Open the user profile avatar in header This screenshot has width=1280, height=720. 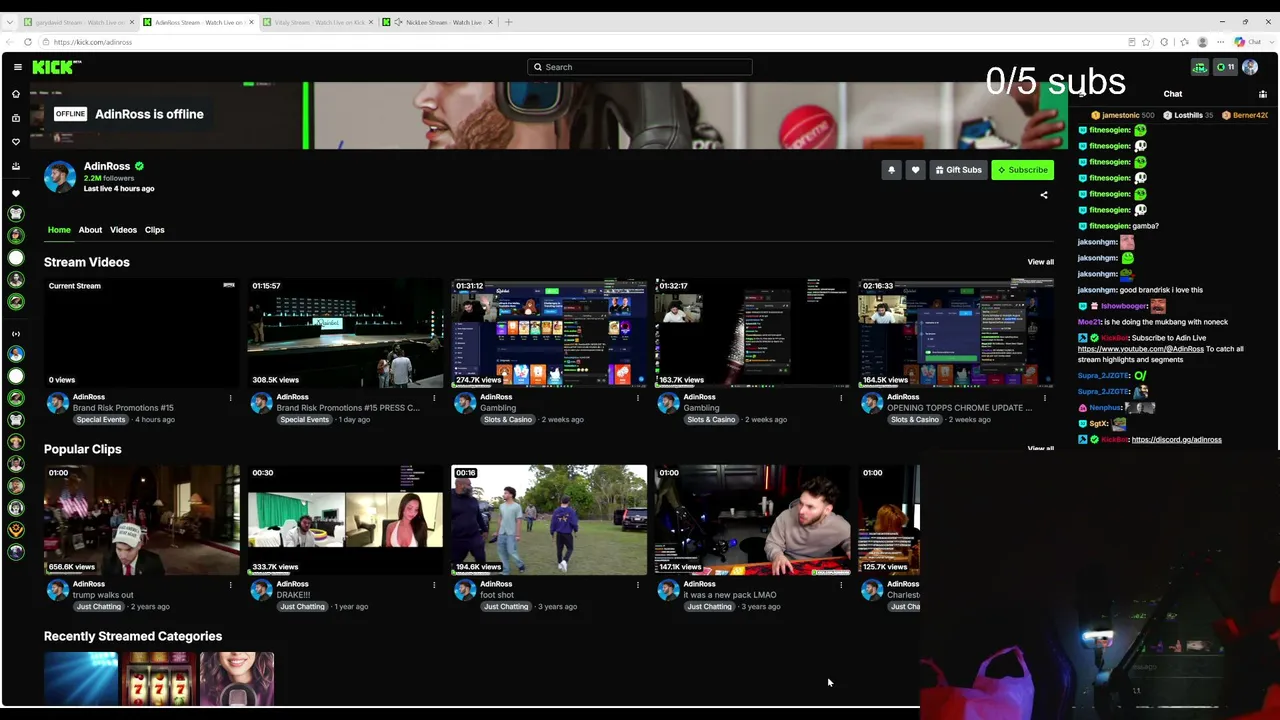pyautogui.click(x=1250, y=67)
